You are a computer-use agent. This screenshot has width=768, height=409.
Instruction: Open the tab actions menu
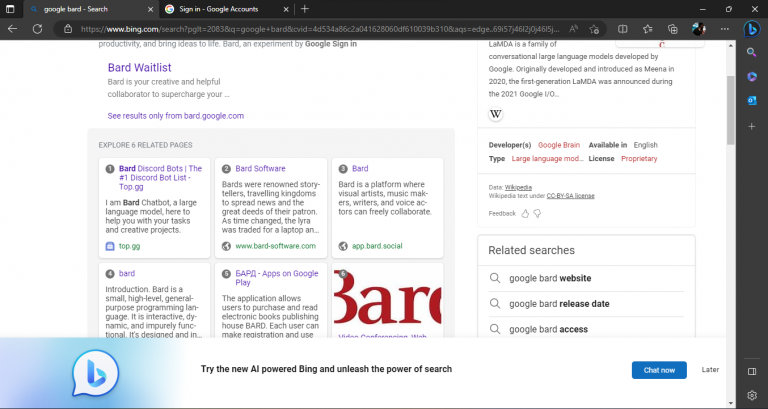click(10, 9)
